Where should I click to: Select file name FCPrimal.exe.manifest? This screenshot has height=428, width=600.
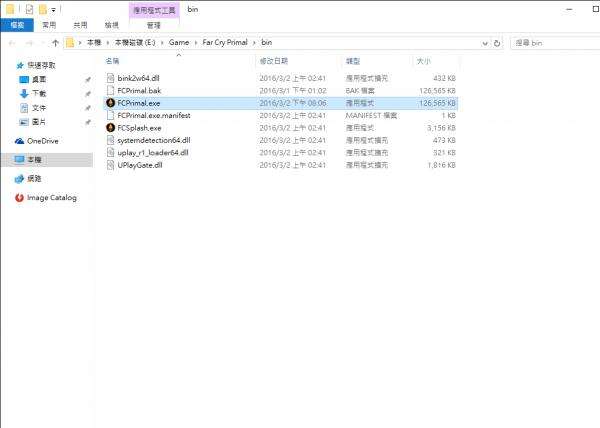coord(154,116)
